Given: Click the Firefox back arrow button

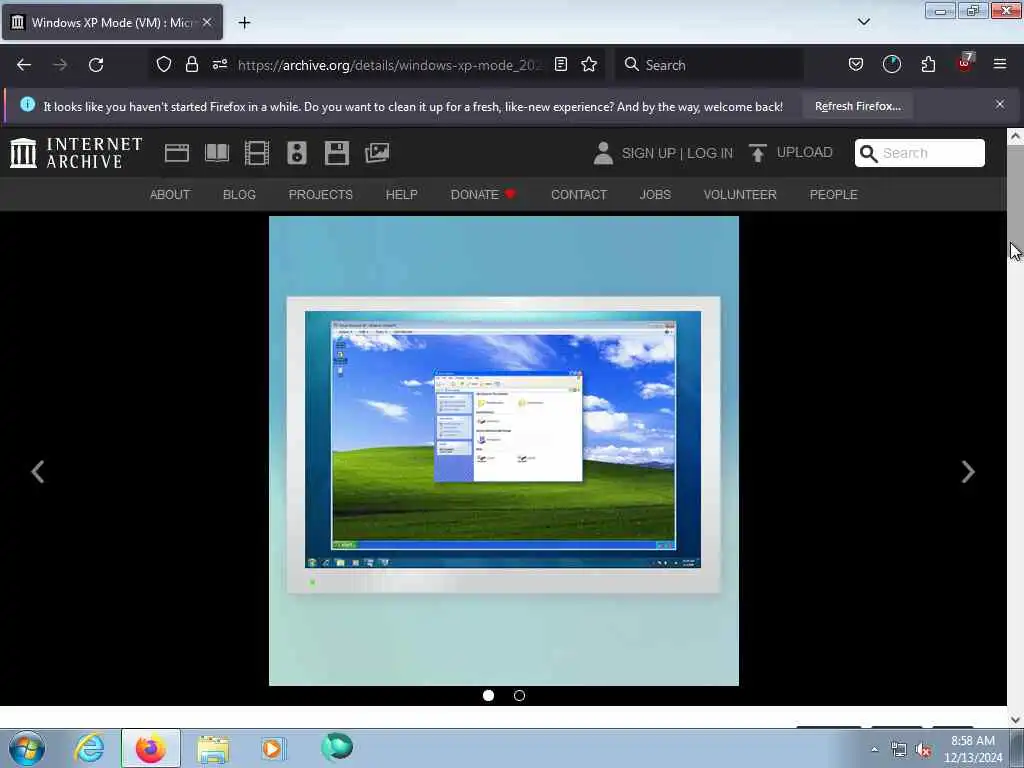Looking at the screenshot, I should point(24,65).
